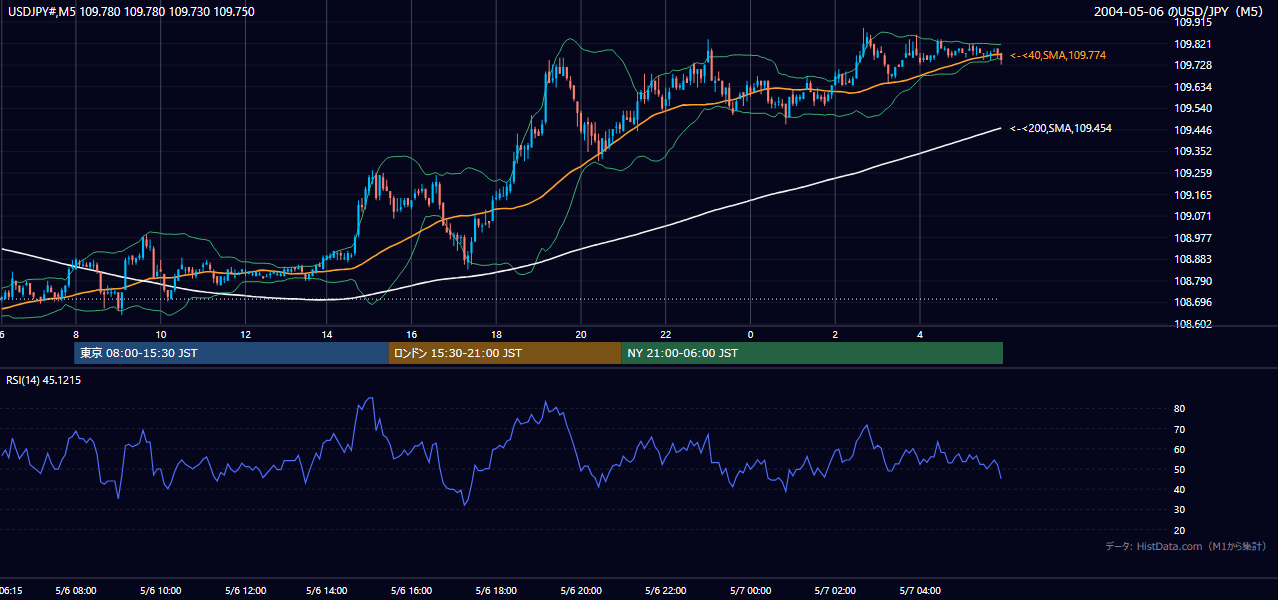
Task: Click the 5/7 02:00 time axis label
Action: 835,591
